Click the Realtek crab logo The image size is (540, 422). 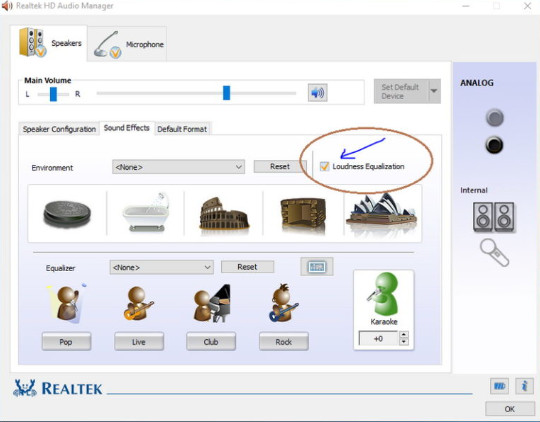(25, 388)
